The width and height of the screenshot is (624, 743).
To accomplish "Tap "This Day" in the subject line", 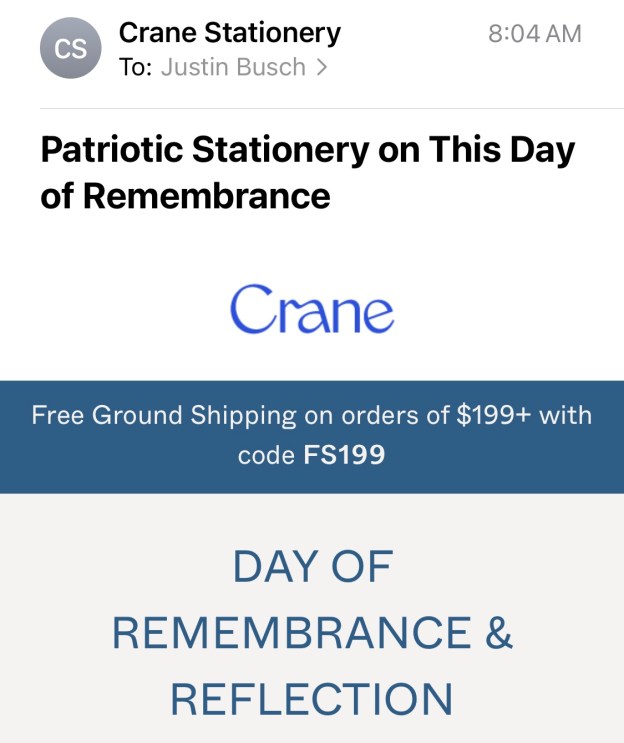I will coord(502,150).
